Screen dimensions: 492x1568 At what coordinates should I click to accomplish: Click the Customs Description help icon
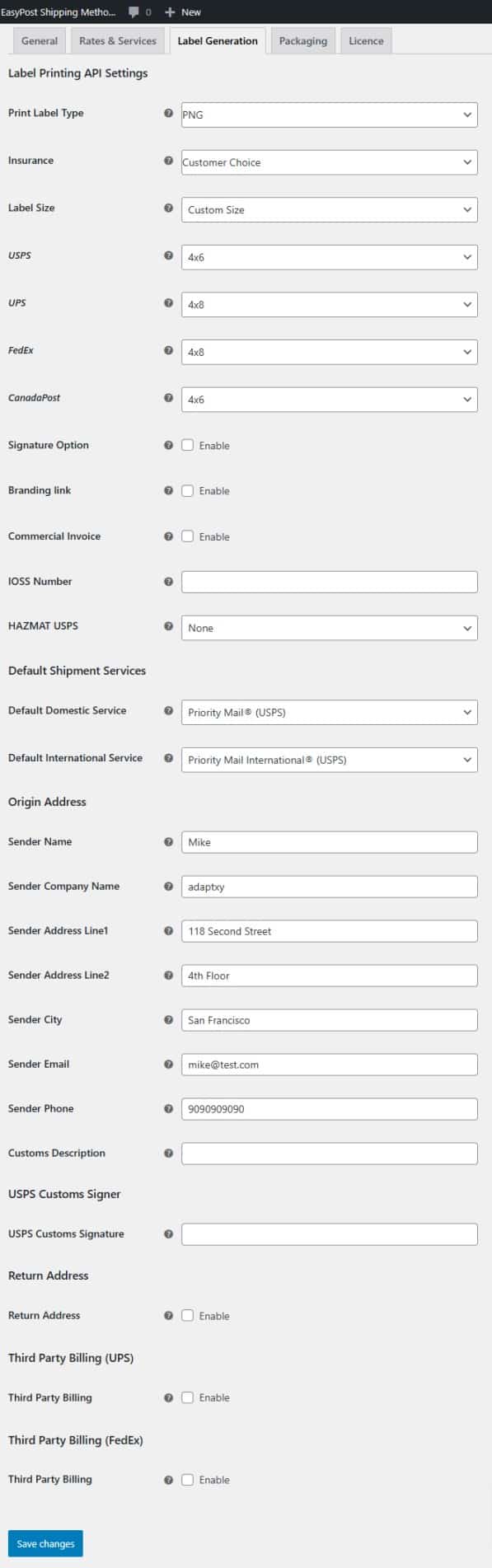(x=168, y=1153)
